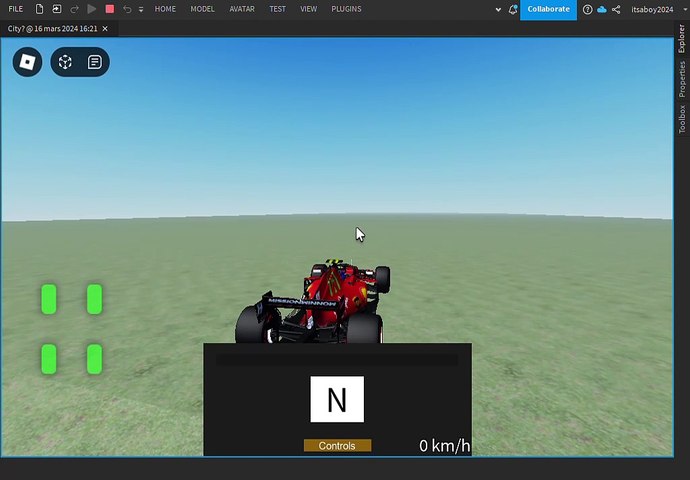Open the Explorer side panel
690x480 pixels.
click(x=682, y=38)
